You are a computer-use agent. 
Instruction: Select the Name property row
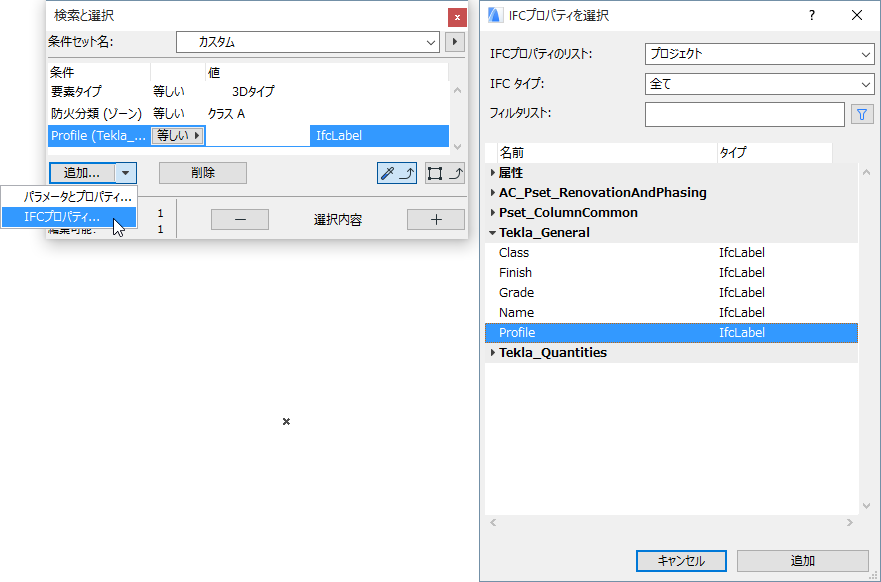[x=671, y=312]
